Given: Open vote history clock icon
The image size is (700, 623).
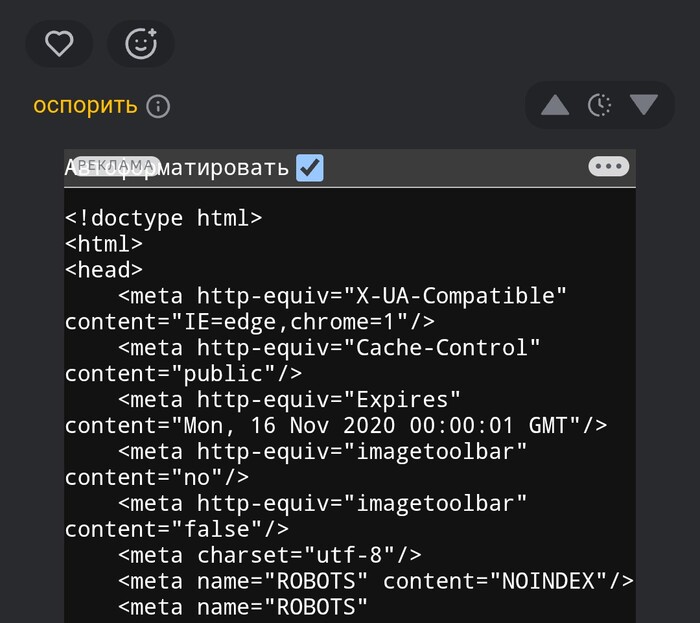Looking at the screenshot, I should click(599, 105).
